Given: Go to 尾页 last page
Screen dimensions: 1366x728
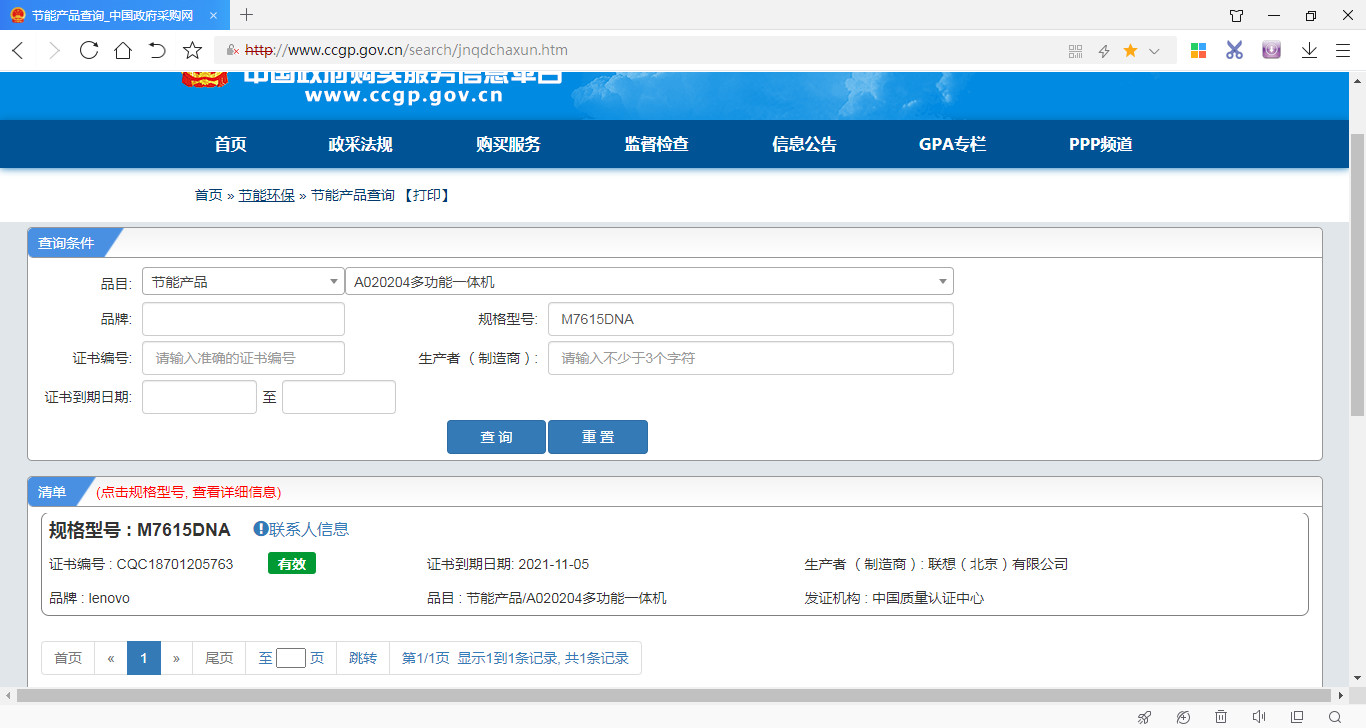Looking at the screenshot, I should [x=219, y=658].
